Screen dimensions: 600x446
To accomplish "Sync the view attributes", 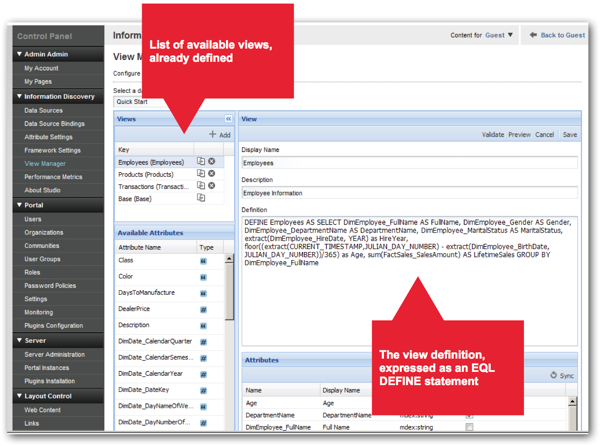I will tap(562, 376).
